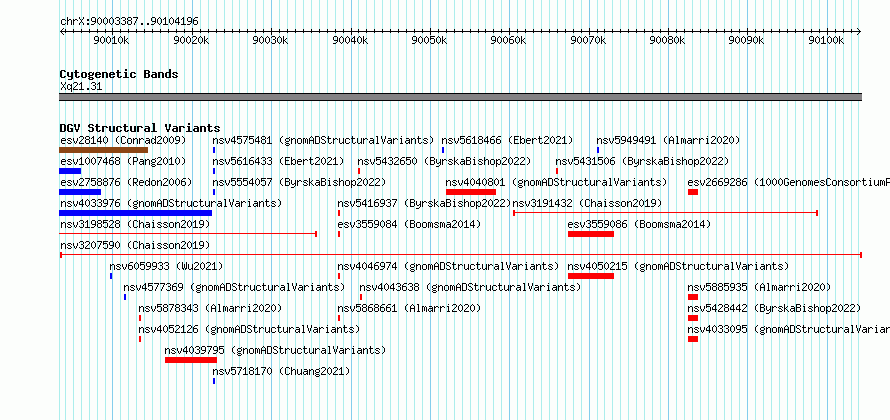This screenshot has height=420, width=890.
Task: Open variant nsv4050215 (gnomADStructuralVariants)
Action: click(678, 266)
